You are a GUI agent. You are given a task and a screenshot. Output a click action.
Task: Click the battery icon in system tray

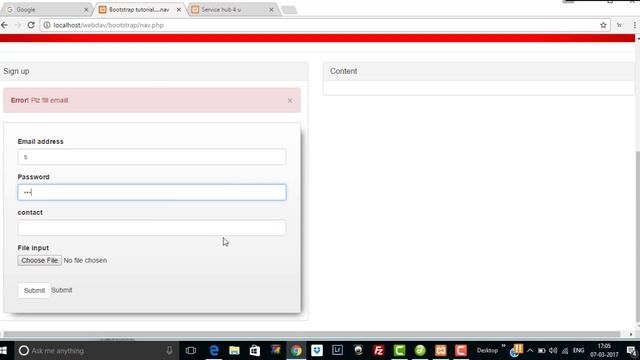coord(542,351)
